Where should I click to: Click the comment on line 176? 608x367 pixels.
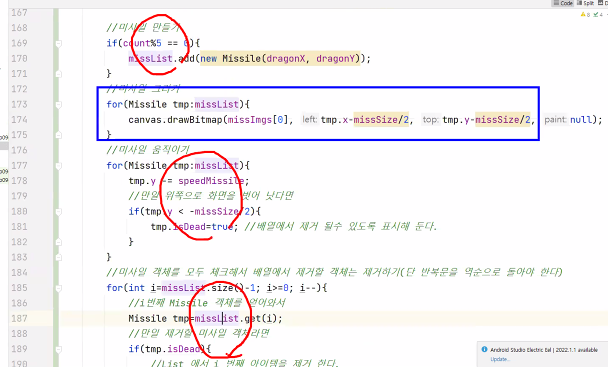[x=148, y=150]
